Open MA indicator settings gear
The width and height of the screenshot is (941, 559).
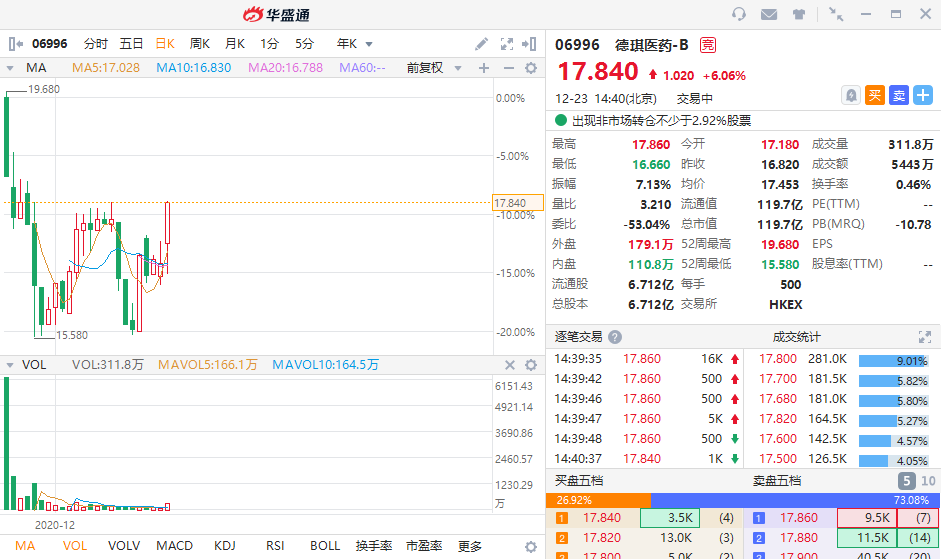(x=531, y=68)
